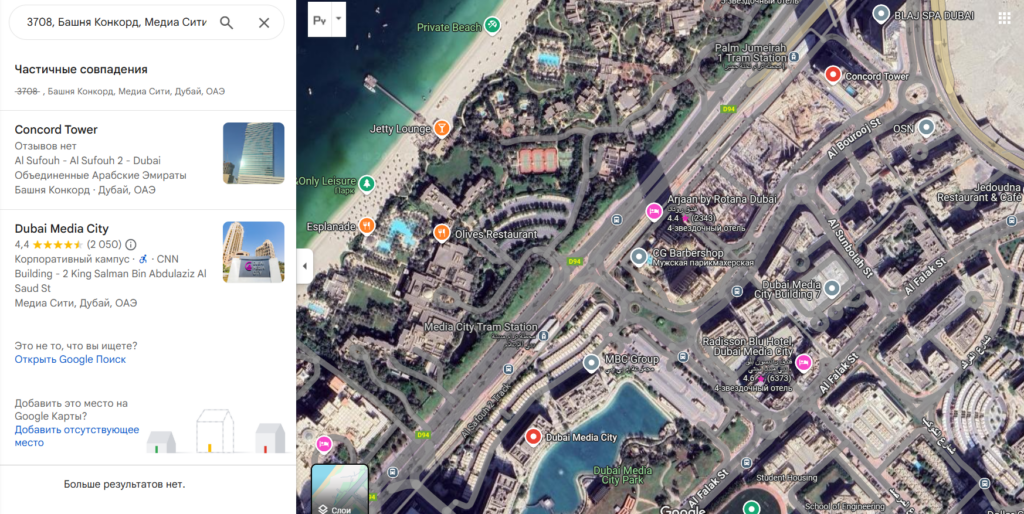
Task: Click Добавить отсутствующее место link
Action: click(77, 436)
